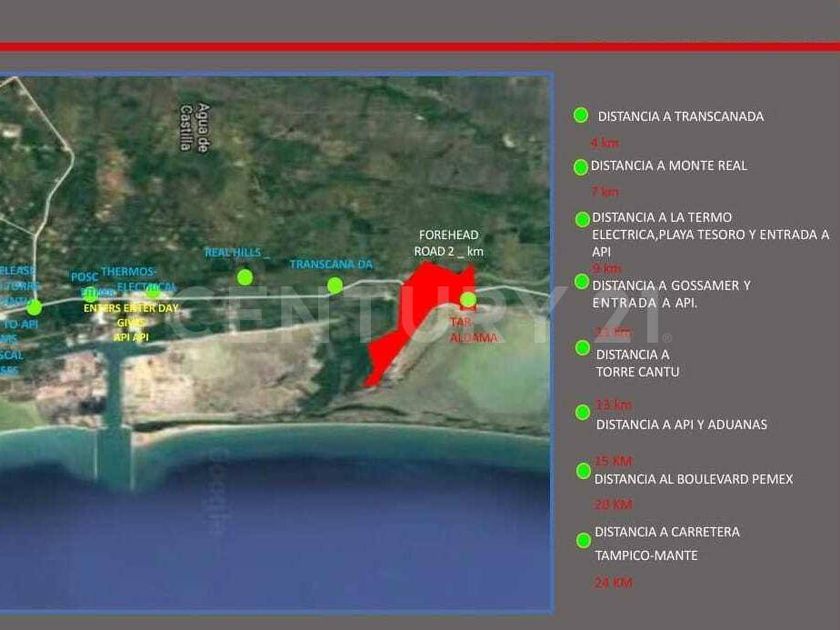Click the 'TORRE CANTU' legend text

click(x=638, y=372)
